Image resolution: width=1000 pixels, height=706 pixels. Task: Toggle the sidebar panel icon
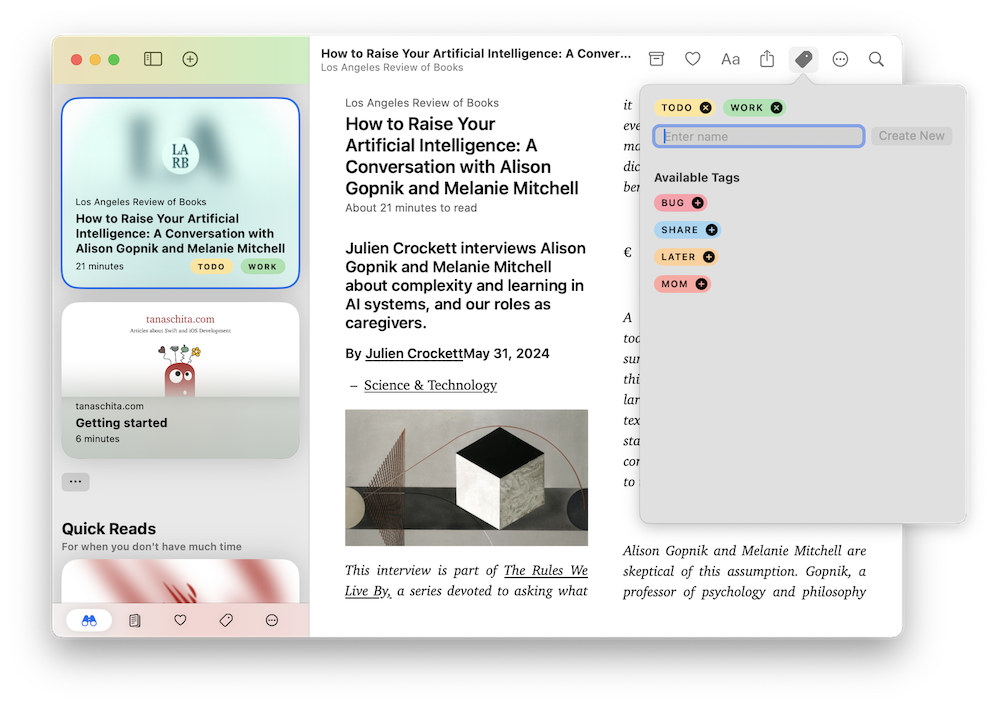pos(153,59)
